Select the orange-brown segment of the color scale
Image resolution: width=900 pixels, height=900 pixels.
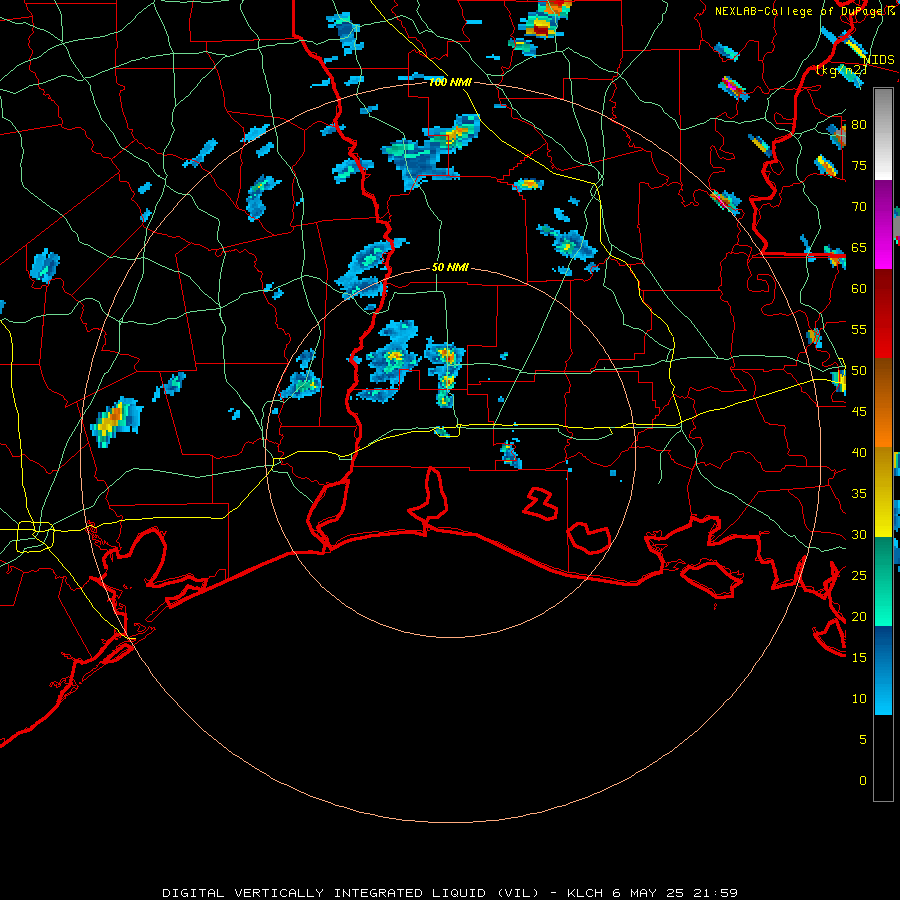point(883,402)
